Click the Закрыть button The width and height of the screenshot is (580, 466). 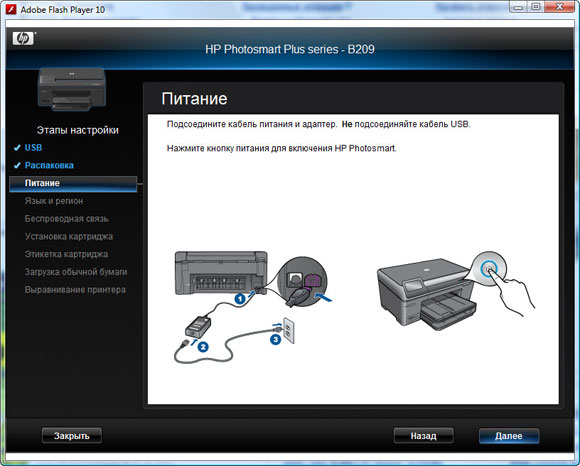pos(72,436)
